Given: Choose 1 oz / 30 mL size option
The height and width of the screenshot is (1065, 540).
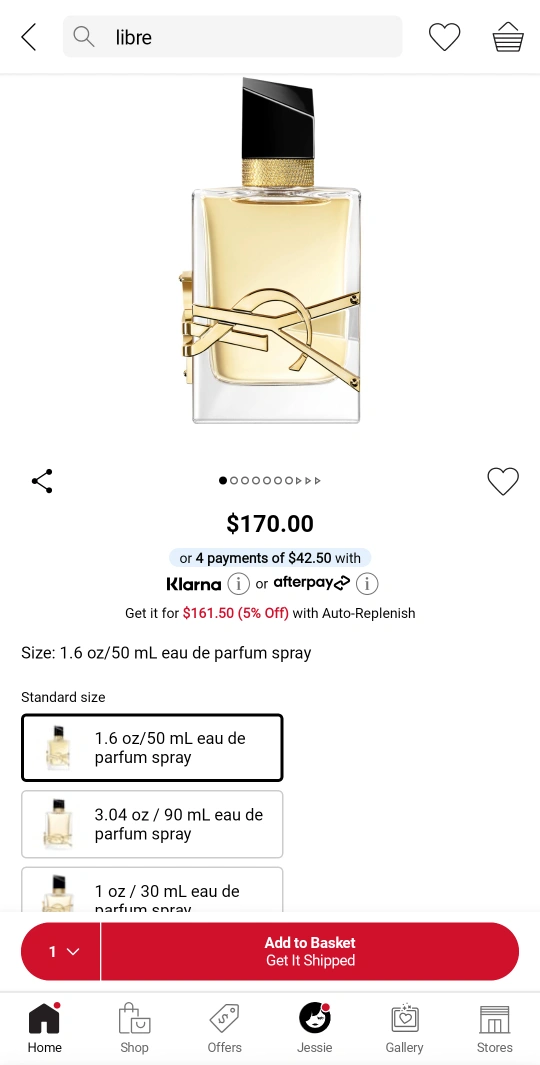Looking at the screenshot, I should (152, 890).
